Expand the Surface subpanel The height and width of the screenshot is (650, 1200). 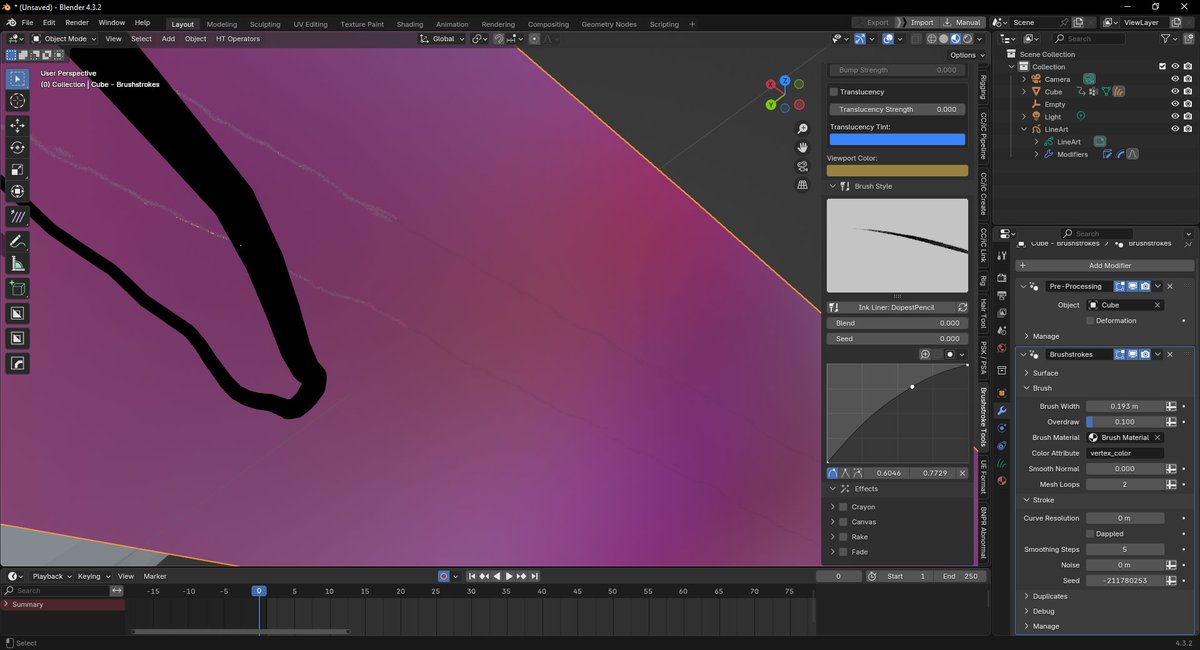click(x=1026, y=373)
